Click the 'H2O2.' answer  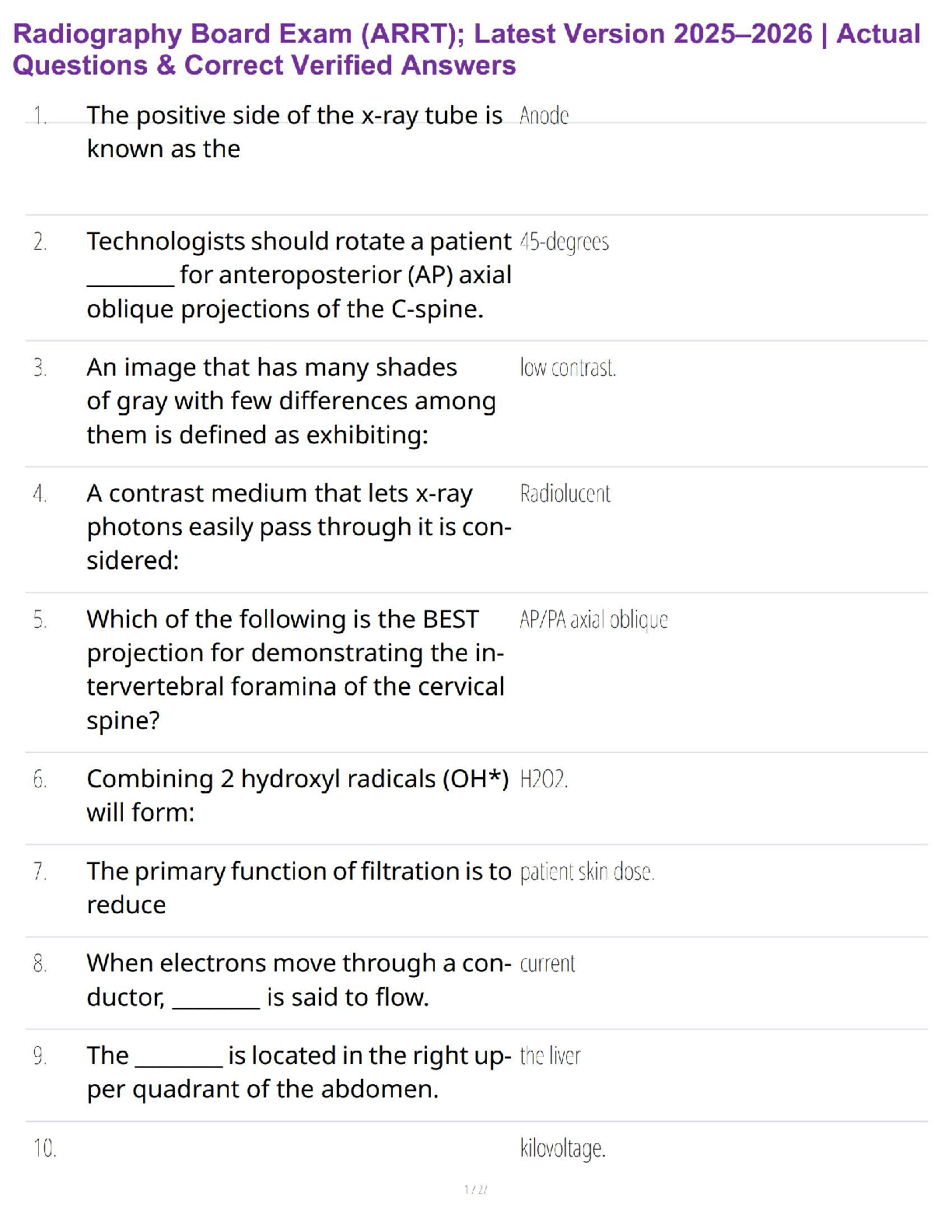click(x=544, y=779)
